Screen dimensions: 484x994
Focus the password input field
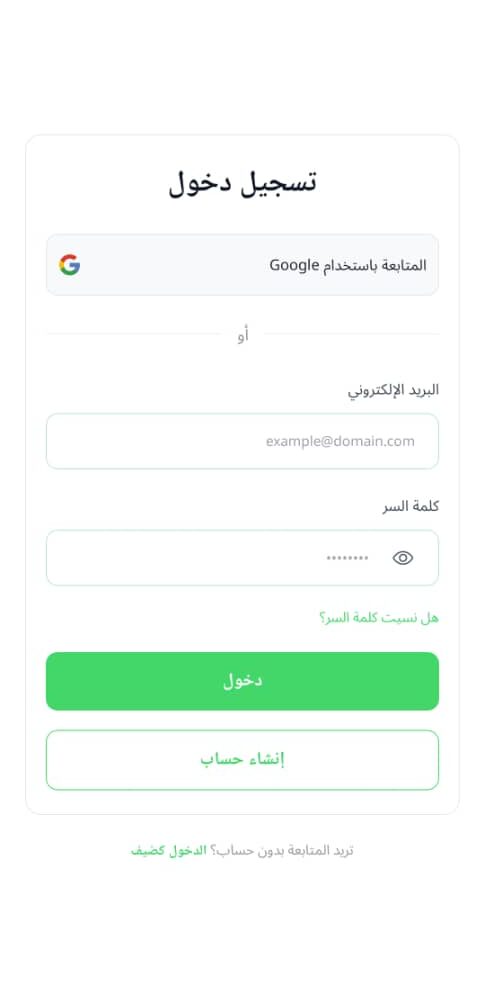tap(242, 558)
